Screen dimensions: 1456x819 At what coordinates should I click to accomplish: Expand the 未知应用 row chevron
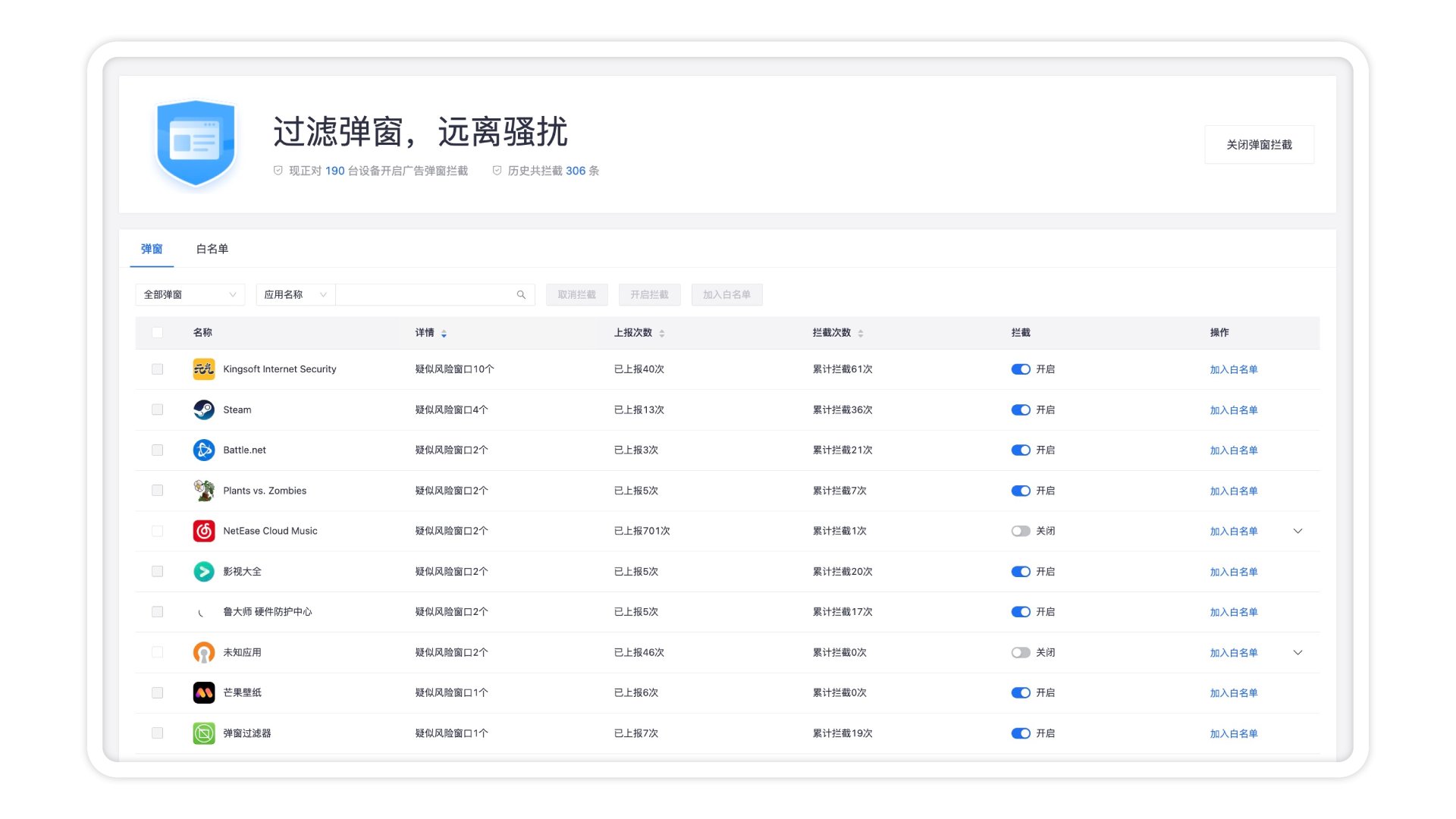[1298, 652]
